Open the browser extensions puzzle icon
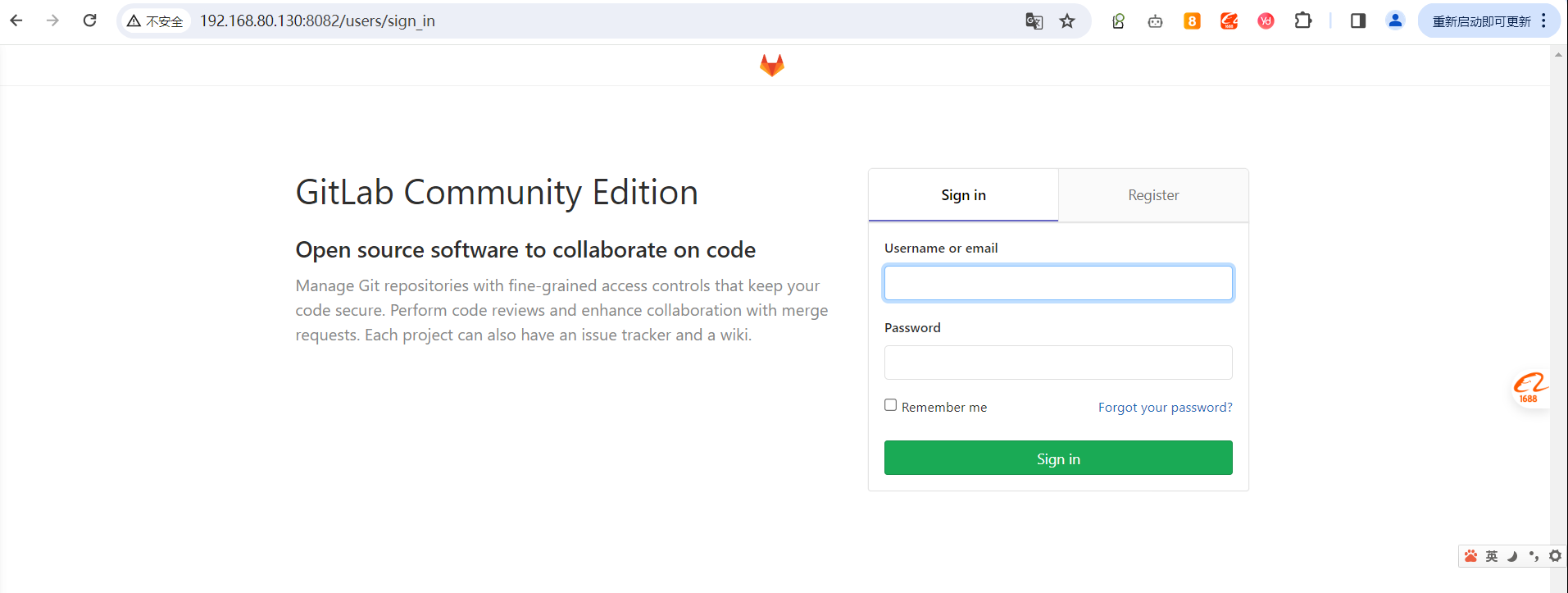 tap(1303, 21)
